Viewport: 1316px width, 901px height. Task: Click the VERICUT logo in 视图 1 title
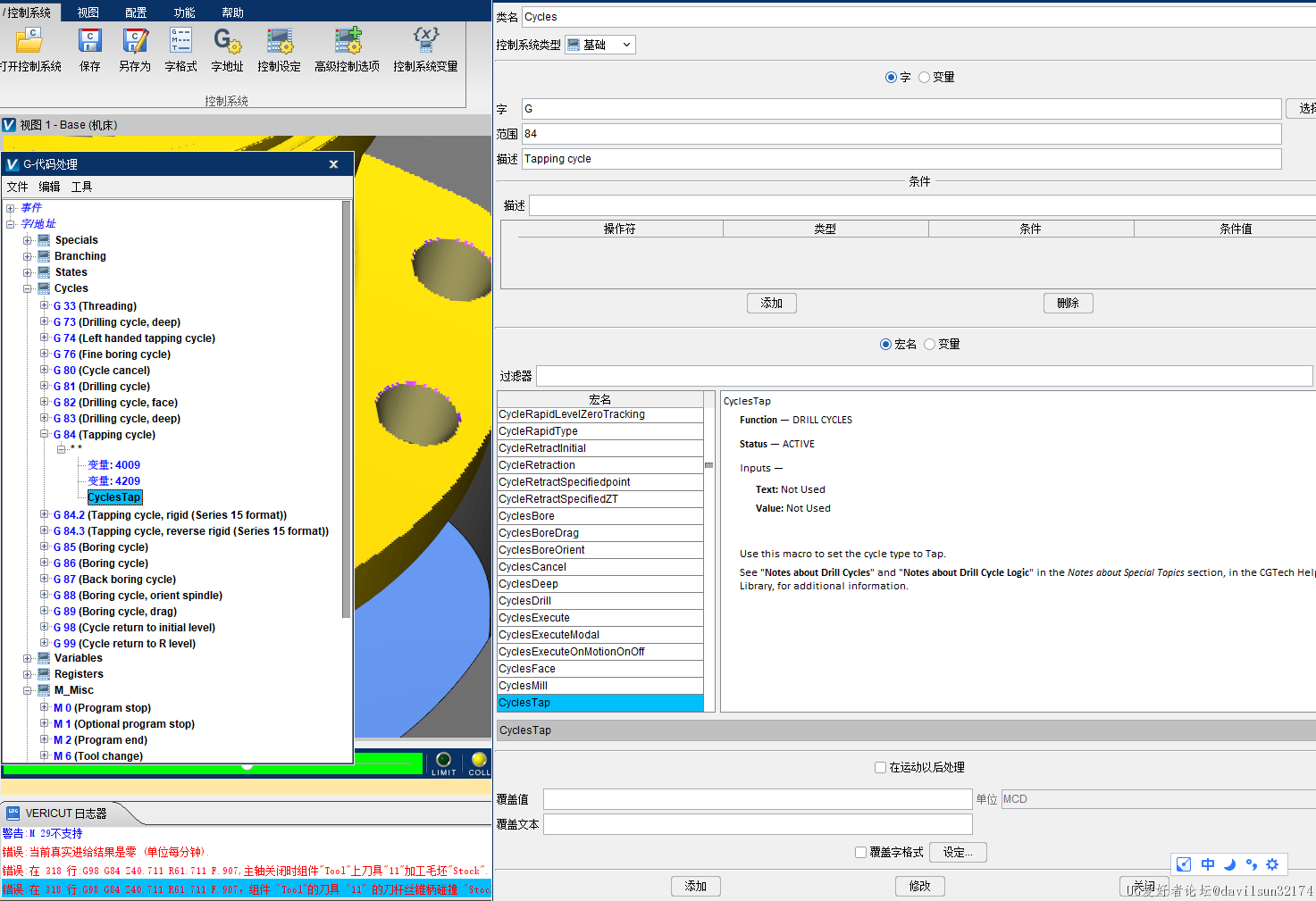9,125
